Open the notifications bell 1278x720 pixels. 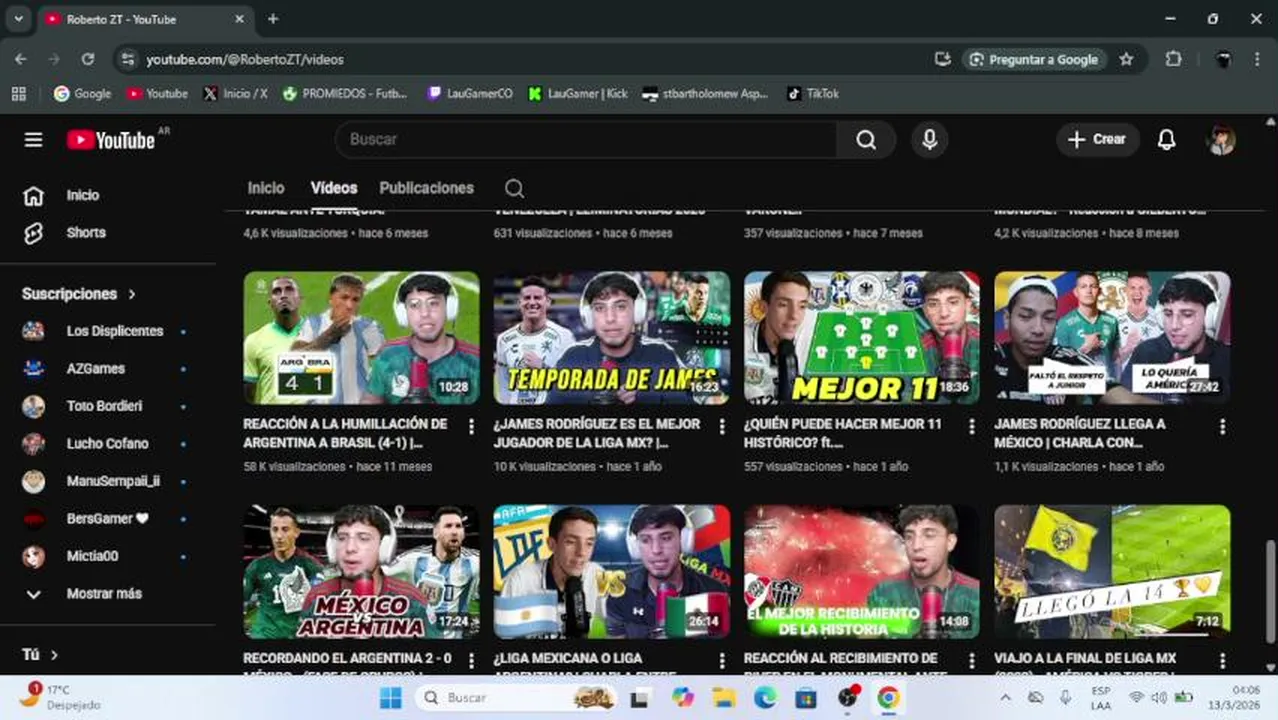click(x=1166, y=140)
